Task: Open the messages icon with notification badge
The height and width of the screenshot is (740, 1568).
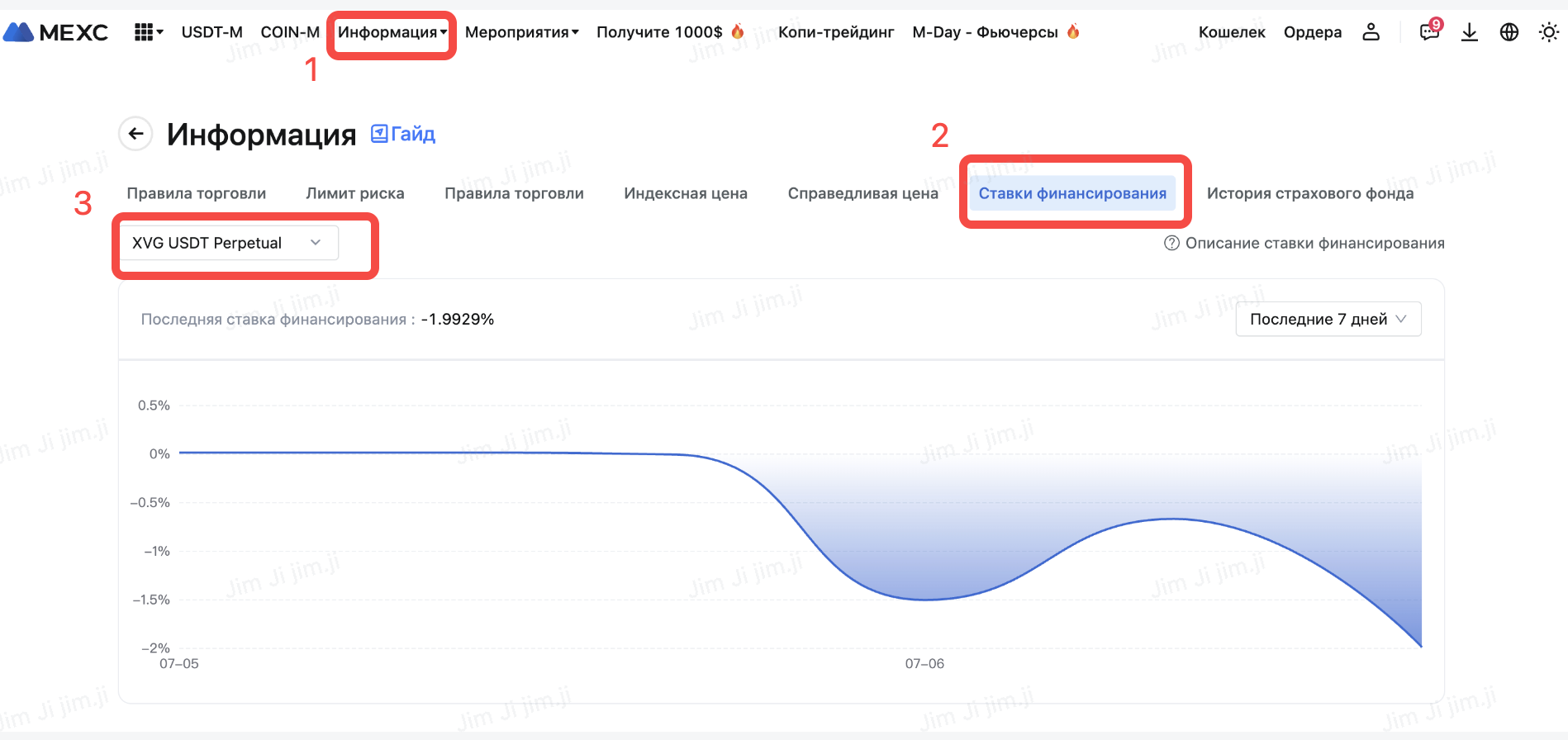Action: tap(1428, 32)
